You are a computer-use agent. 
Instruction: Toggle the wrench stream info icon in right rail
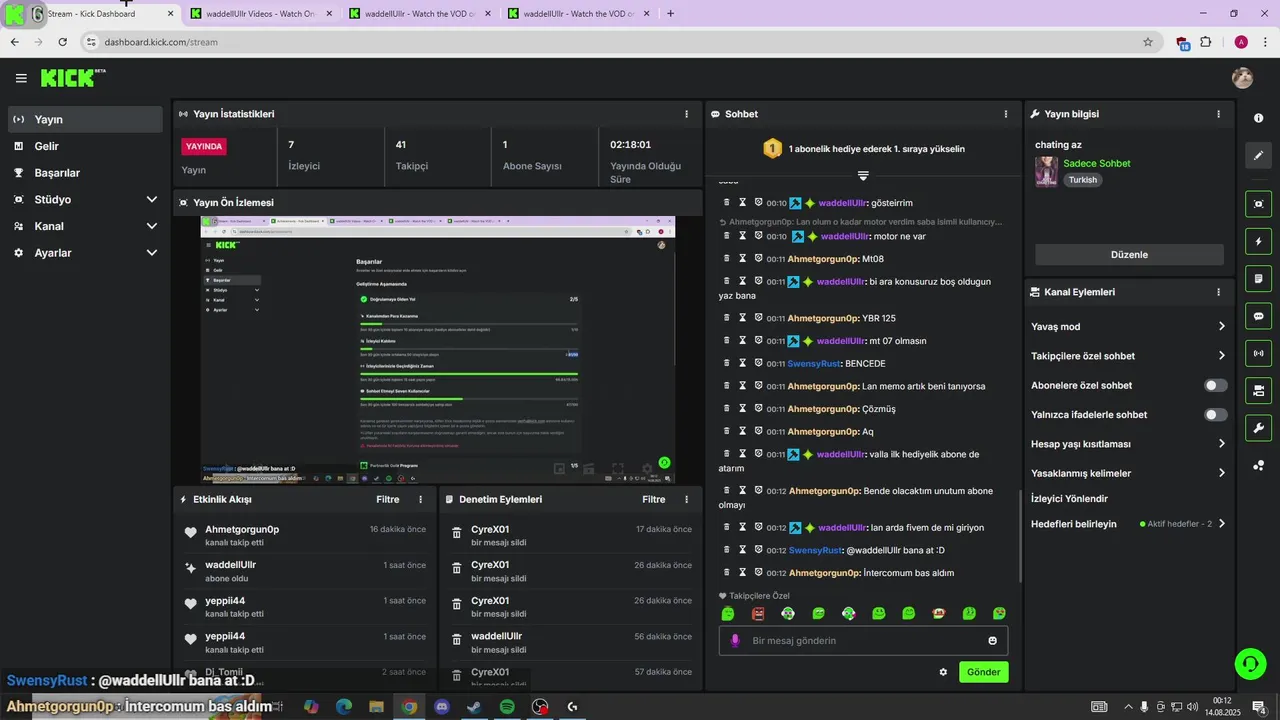click(x=1258, y=428)
